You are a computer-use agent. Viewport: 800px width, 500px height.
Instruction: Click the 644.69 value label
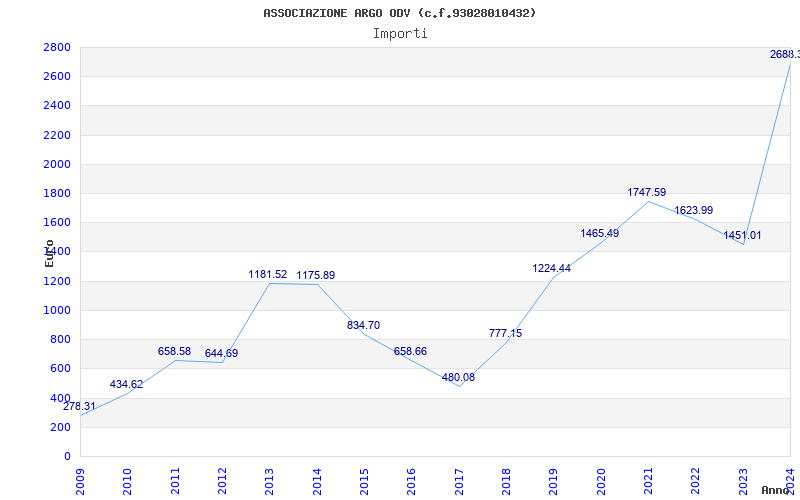221,354
